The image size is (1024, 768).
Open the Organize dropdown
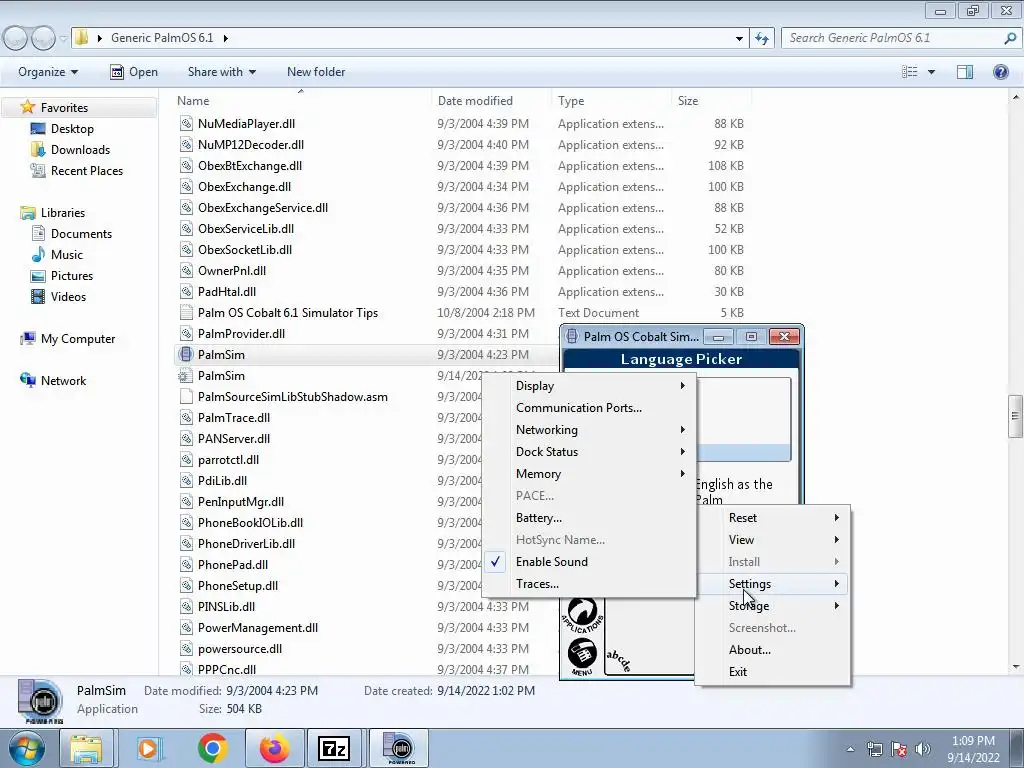point(48,72)
